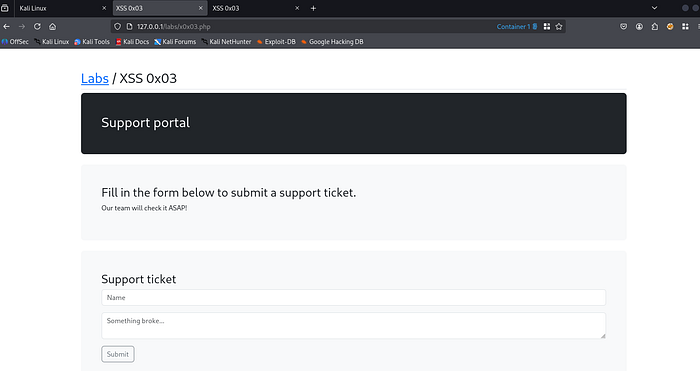Open the Kali Linux bookmark
This screenshot has height=371, width=700.
[52, 42]
